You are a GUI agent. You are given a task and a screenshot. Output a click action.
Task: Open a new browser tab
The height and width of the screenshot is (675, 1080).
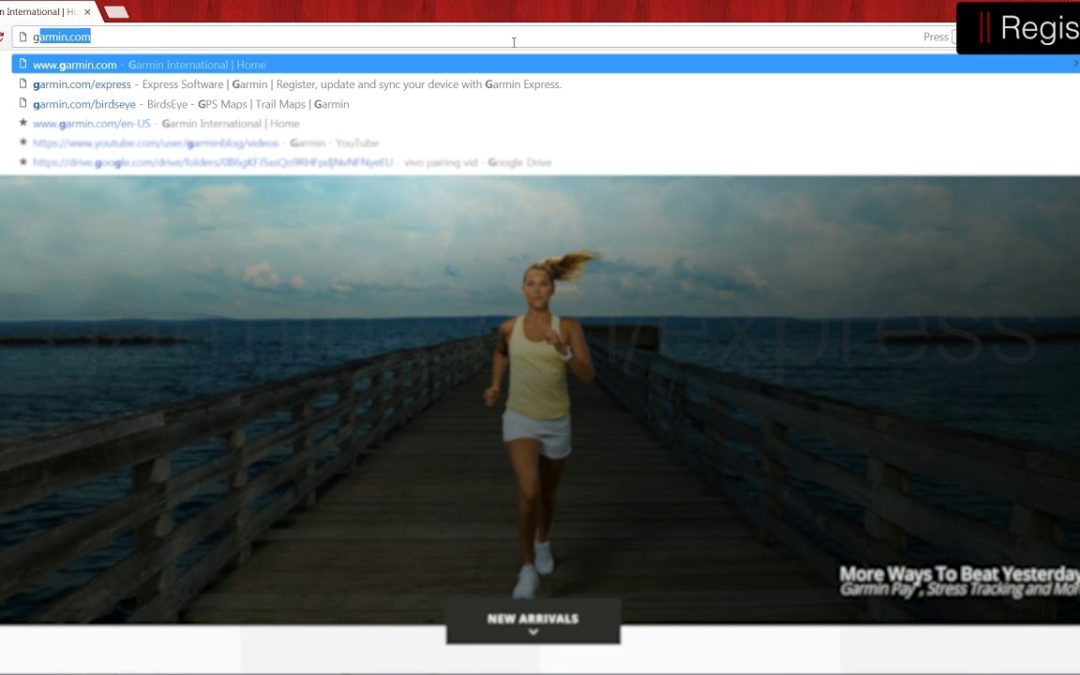[x=116, y=12]
